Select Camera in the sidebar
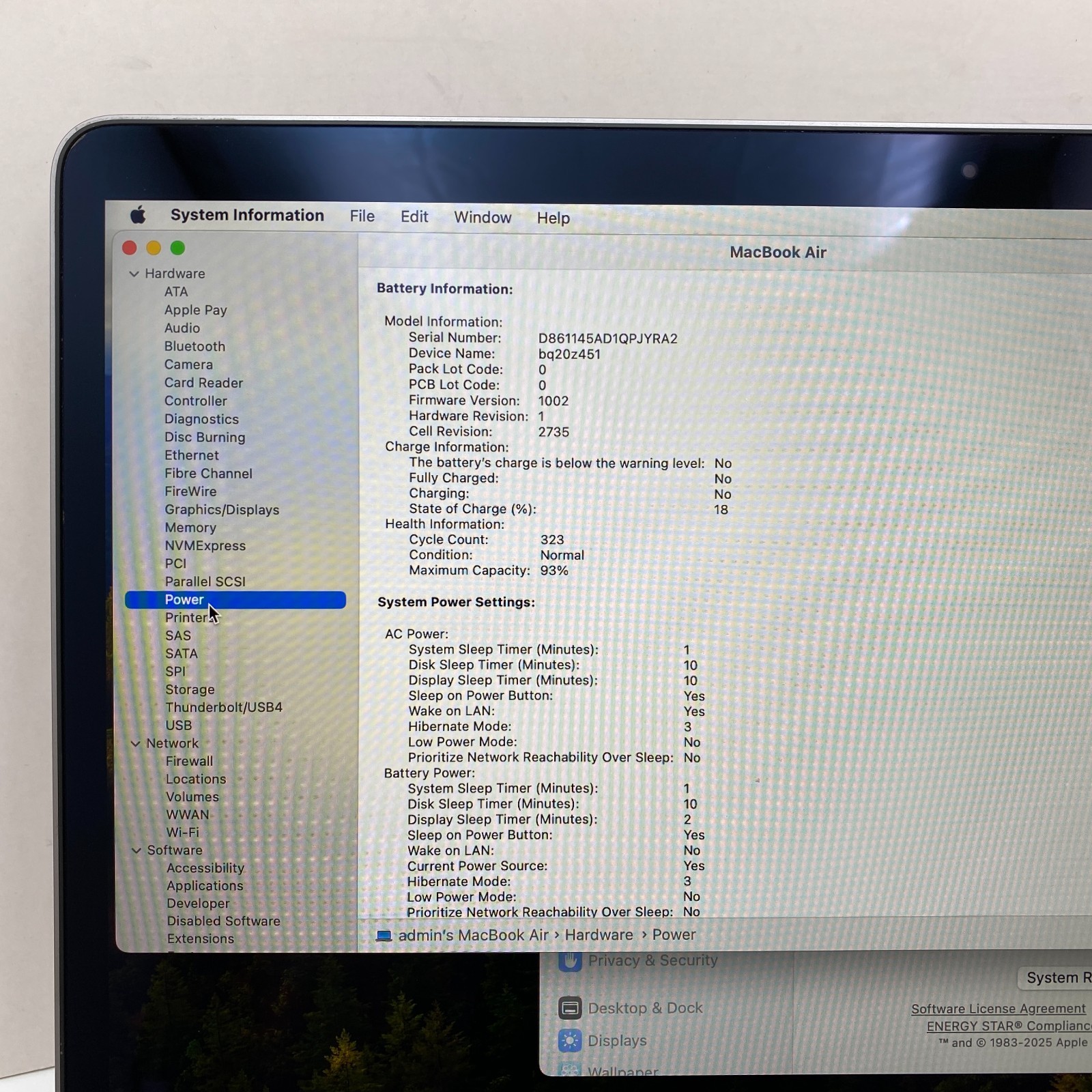1092x1092 pixels. (188, 364)
